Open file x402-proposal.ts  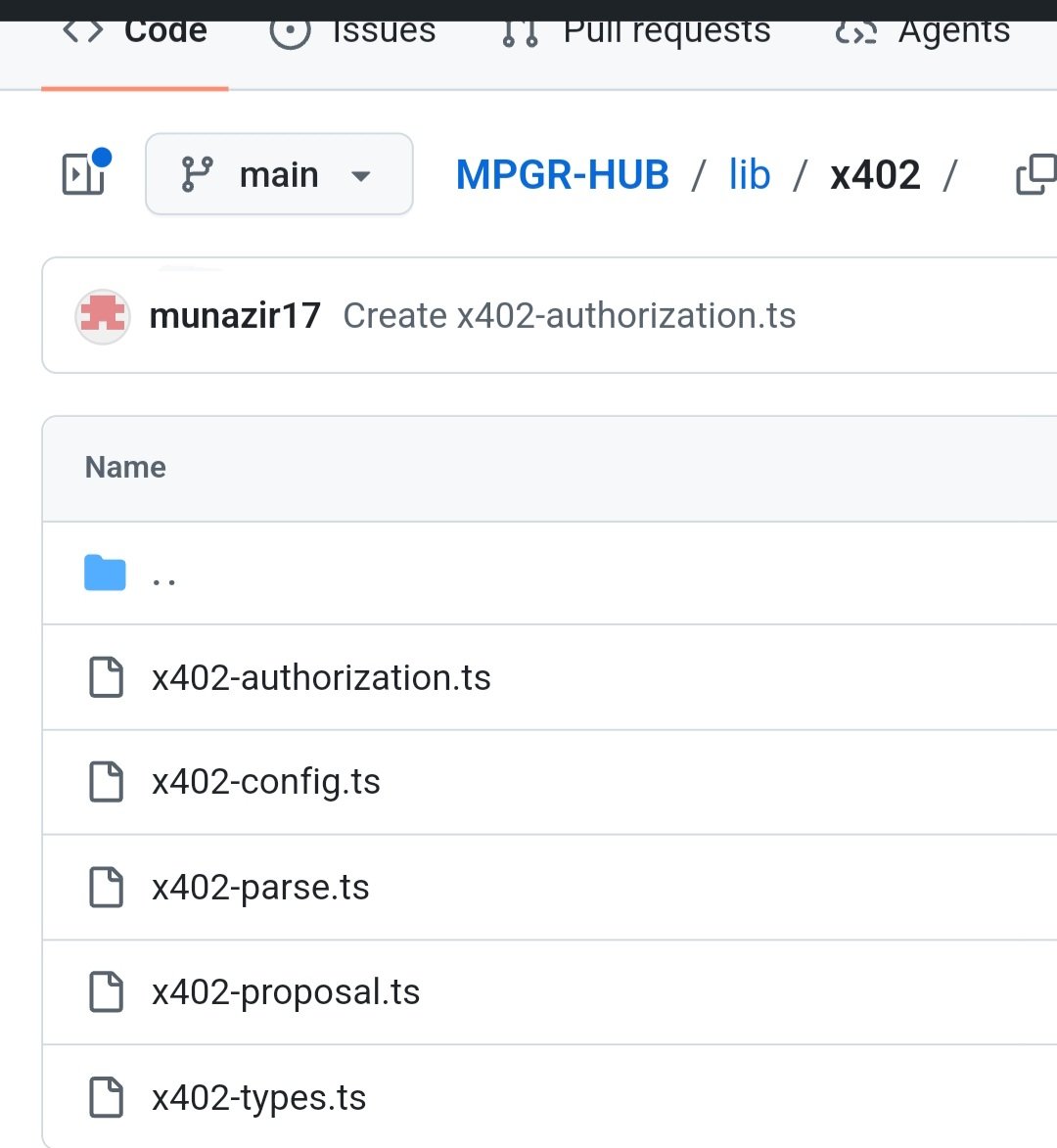286,992
